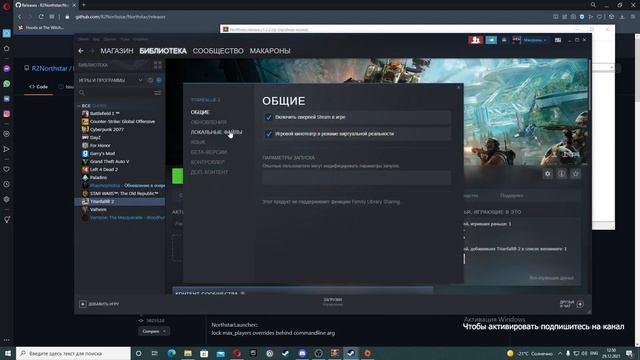Select Battlefield 1 in the game list

coord(104,113)
